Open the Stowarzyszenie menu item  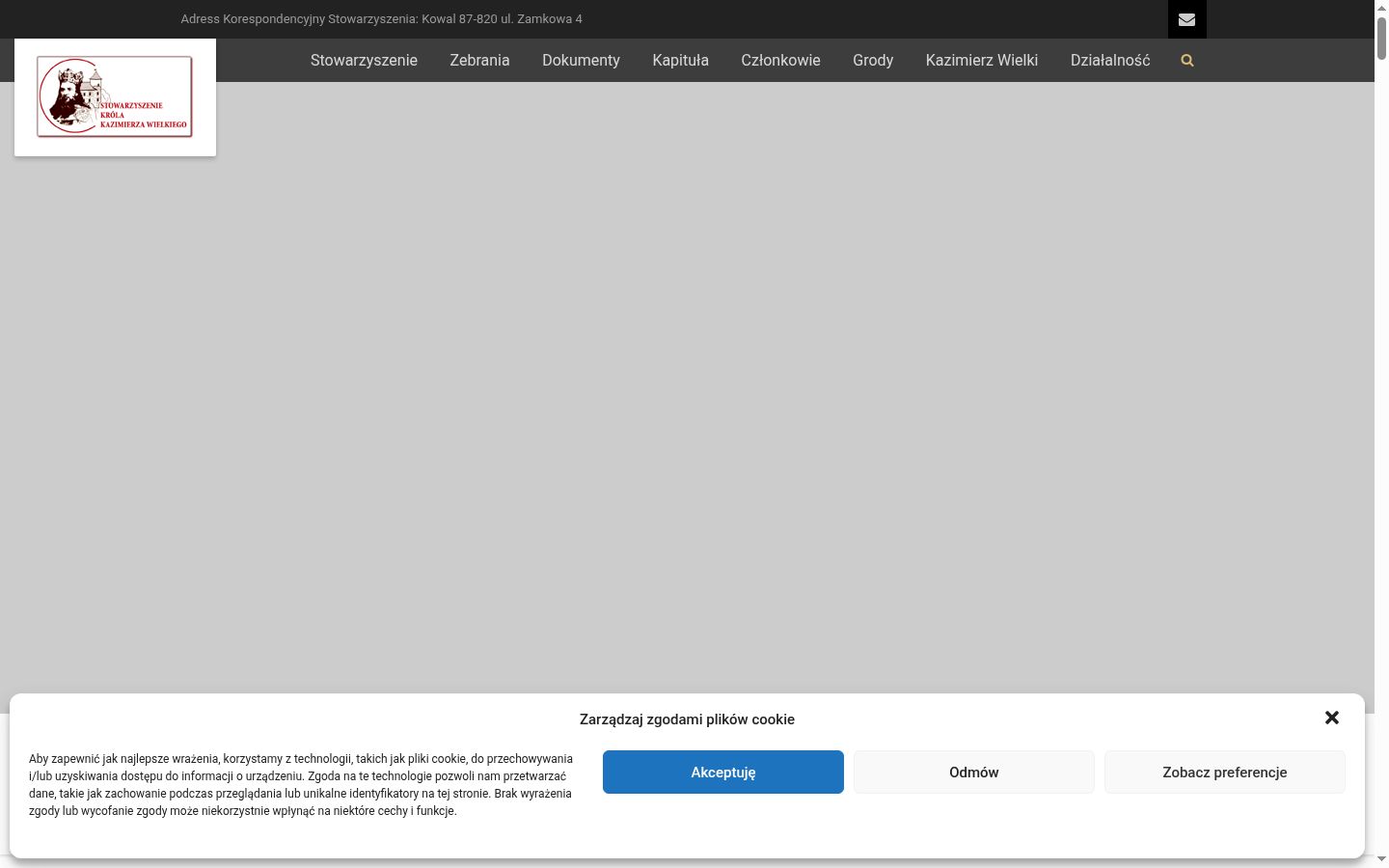pos(364,60)
